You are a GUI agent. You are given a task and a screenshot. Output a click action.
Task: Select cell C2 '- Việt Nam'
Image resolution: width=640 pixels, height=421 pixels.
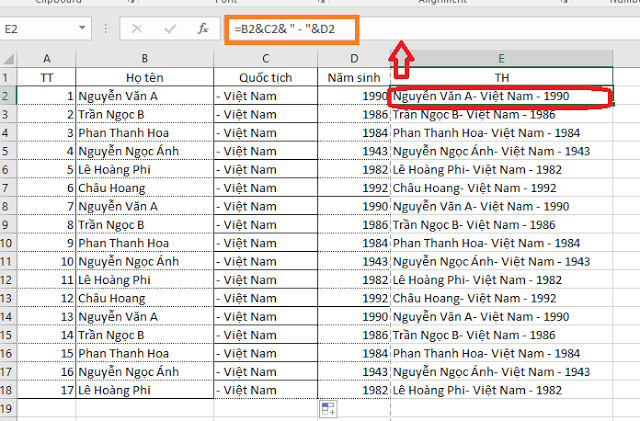click(265, 96)
